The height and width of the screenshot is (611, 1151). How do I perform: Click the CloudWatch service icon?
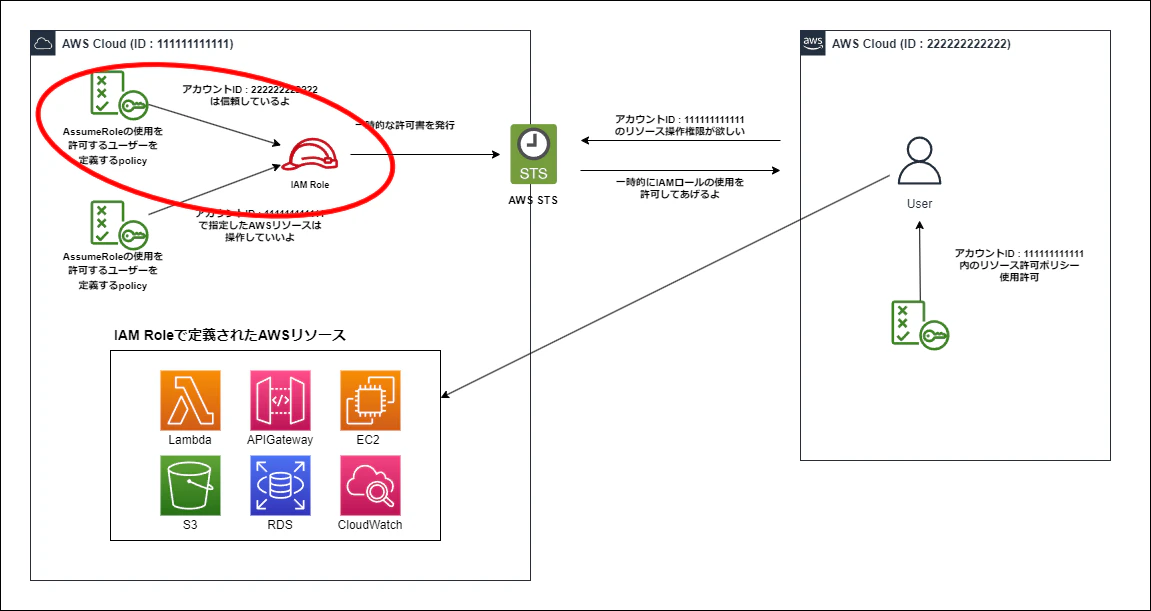[x=370, y=485]
